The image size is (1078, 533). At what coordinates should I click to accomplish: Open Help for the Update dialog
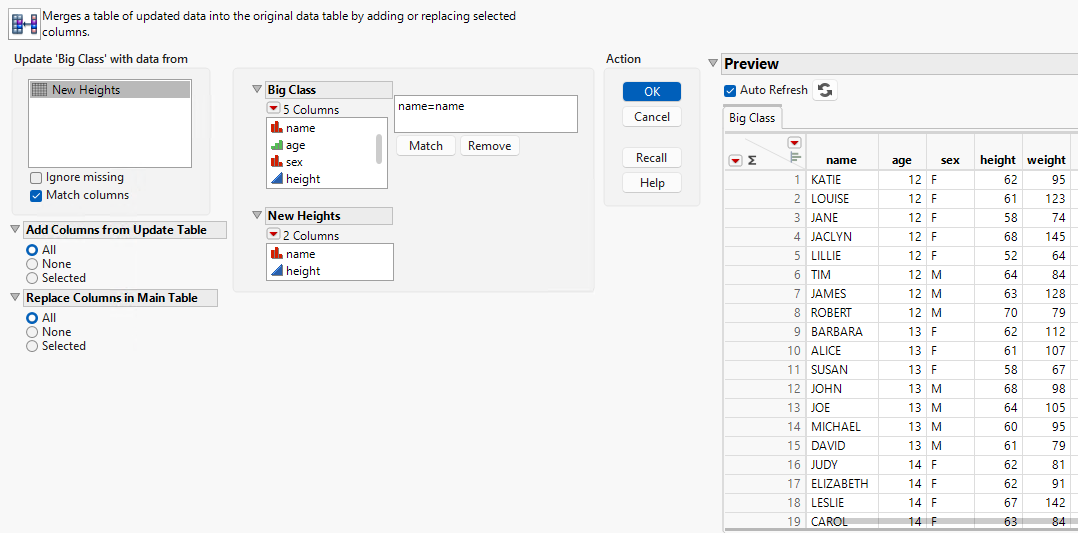click(x=652, y=182)
